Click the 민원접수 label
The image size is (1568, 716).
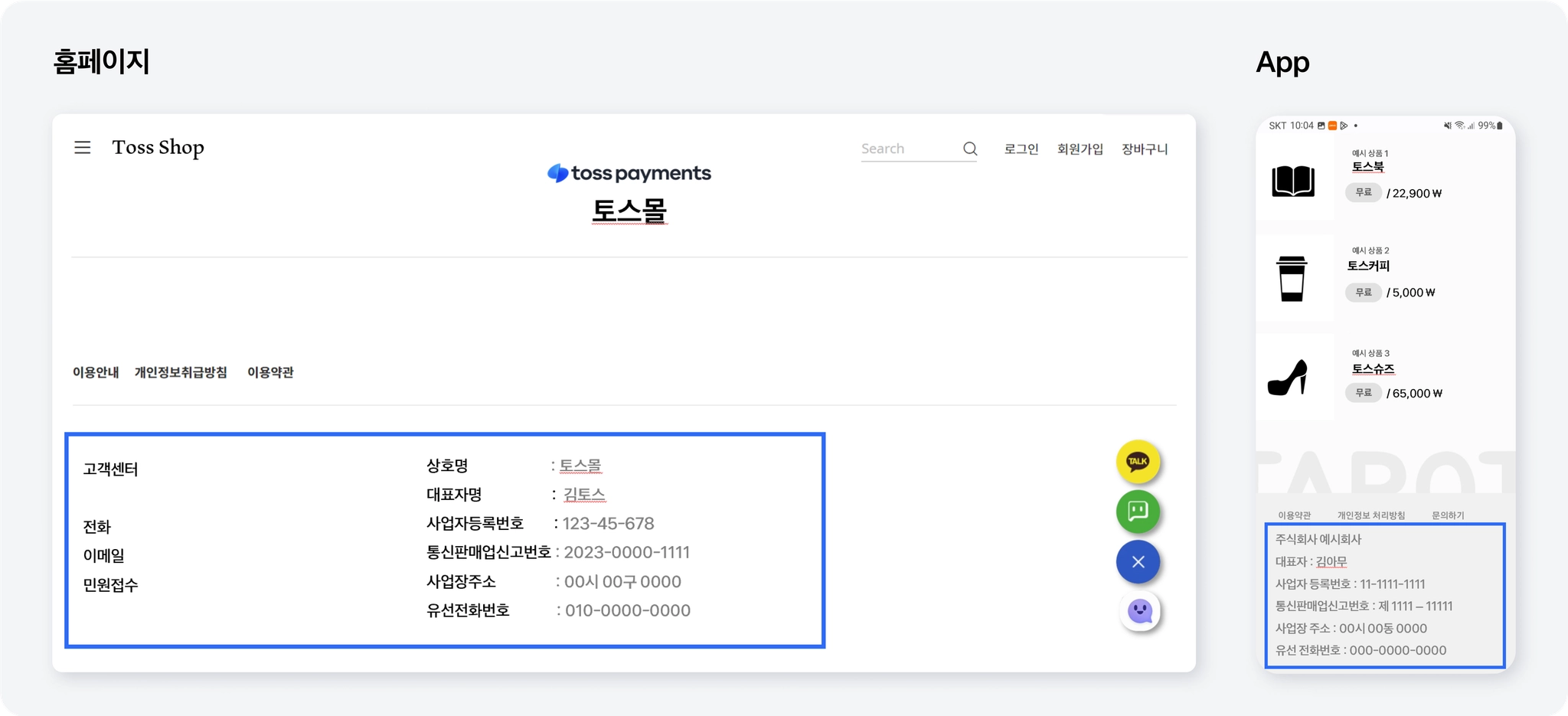110,585
